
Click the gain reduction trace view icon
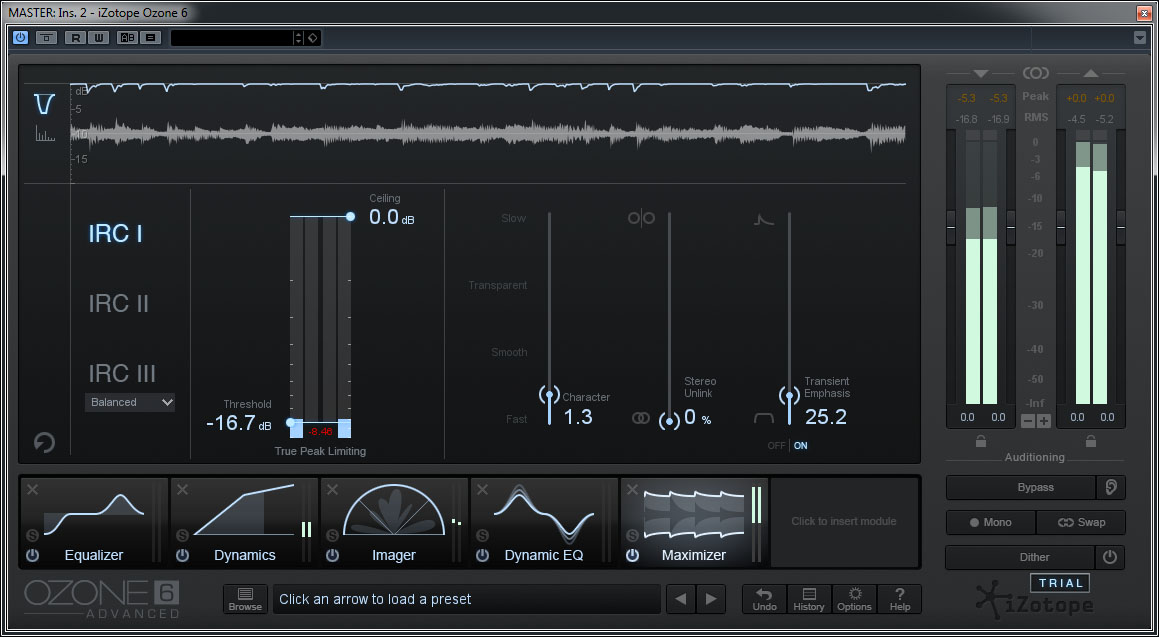point(43,104)
